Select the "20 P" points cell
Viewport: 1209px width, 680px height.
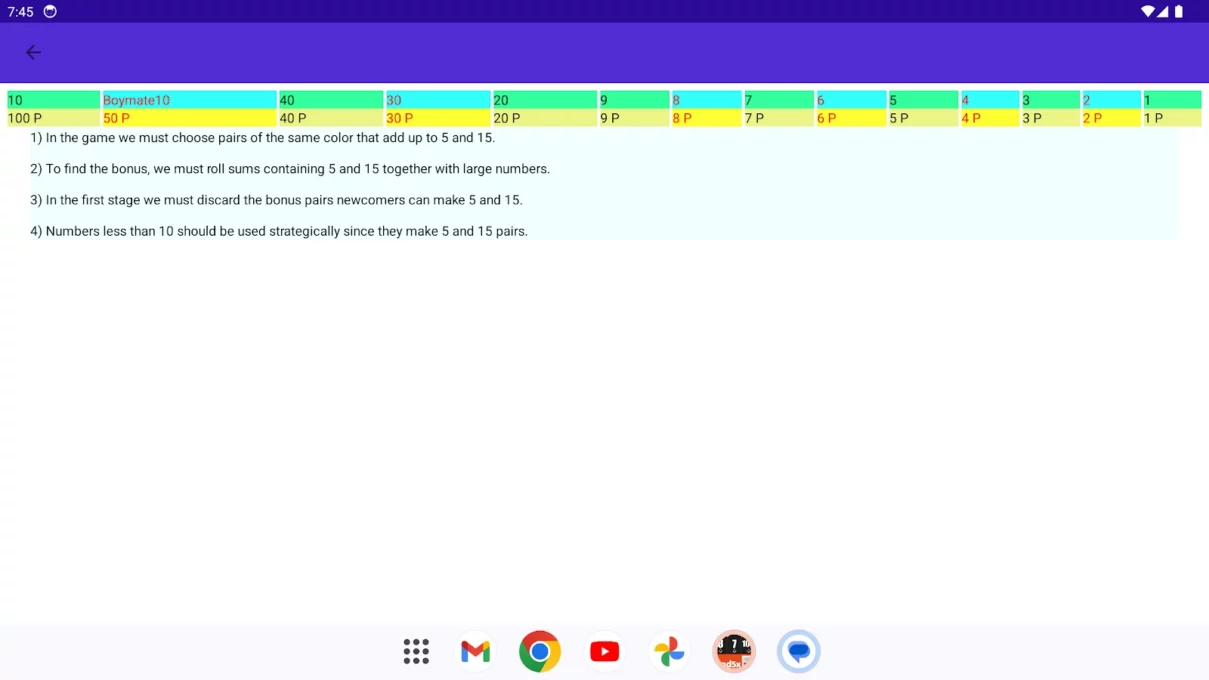[x=545, y=118]
